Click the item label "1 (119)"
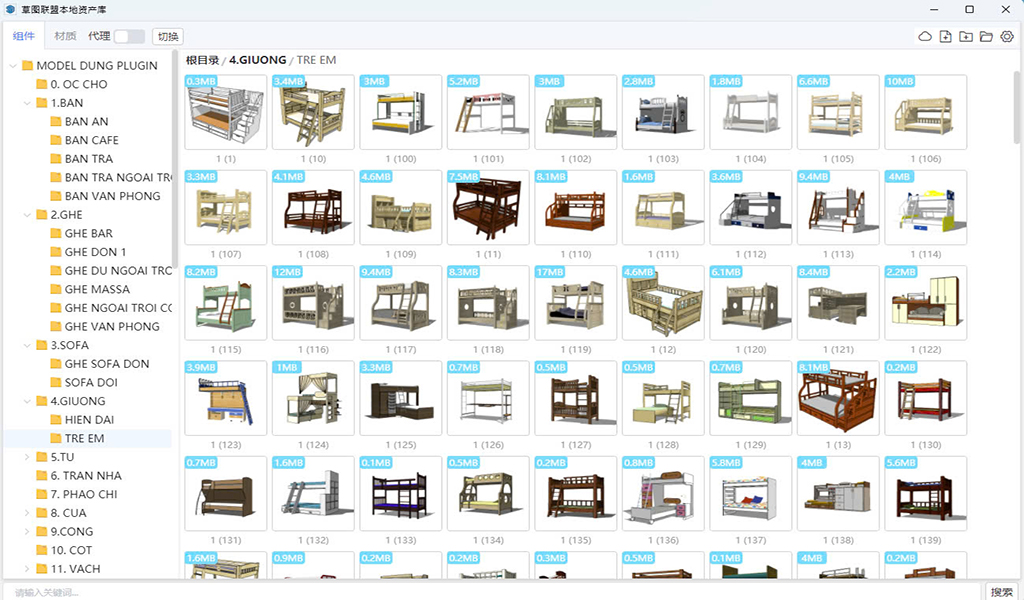Screen dimensions: 1024x600 point(576,350)
